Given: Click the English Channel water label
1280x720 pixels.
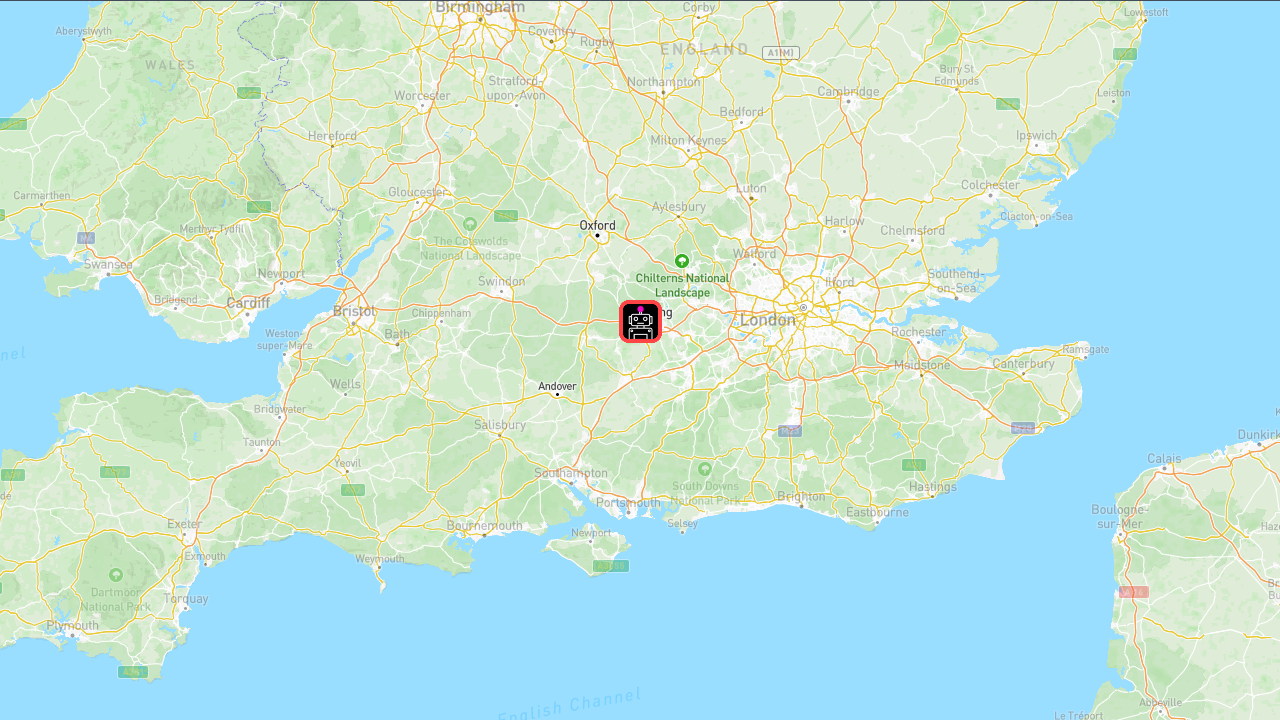Looking at the screenshot, I should pos(569,706).
